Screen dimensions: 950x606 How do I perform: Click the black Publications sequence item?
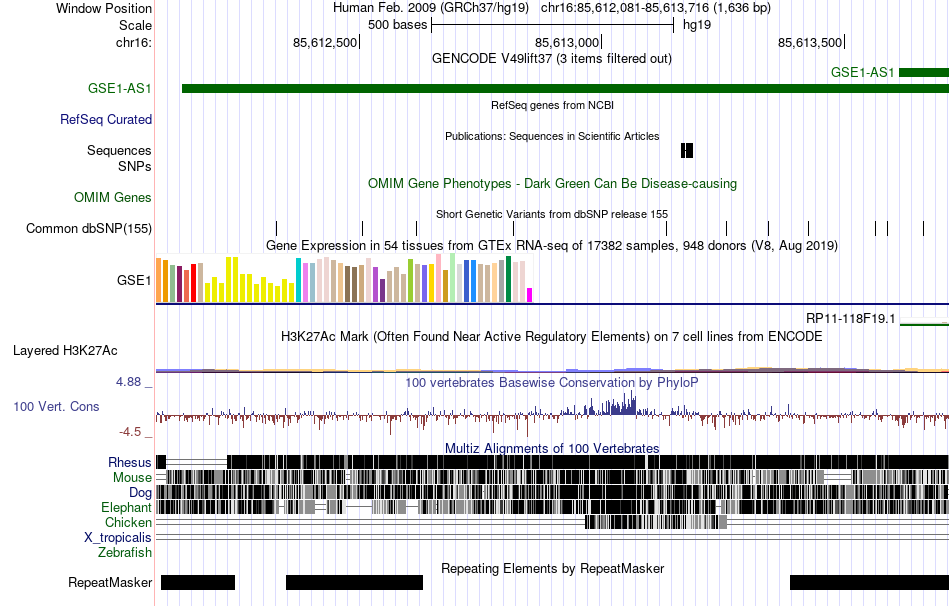tap(686, 150)
